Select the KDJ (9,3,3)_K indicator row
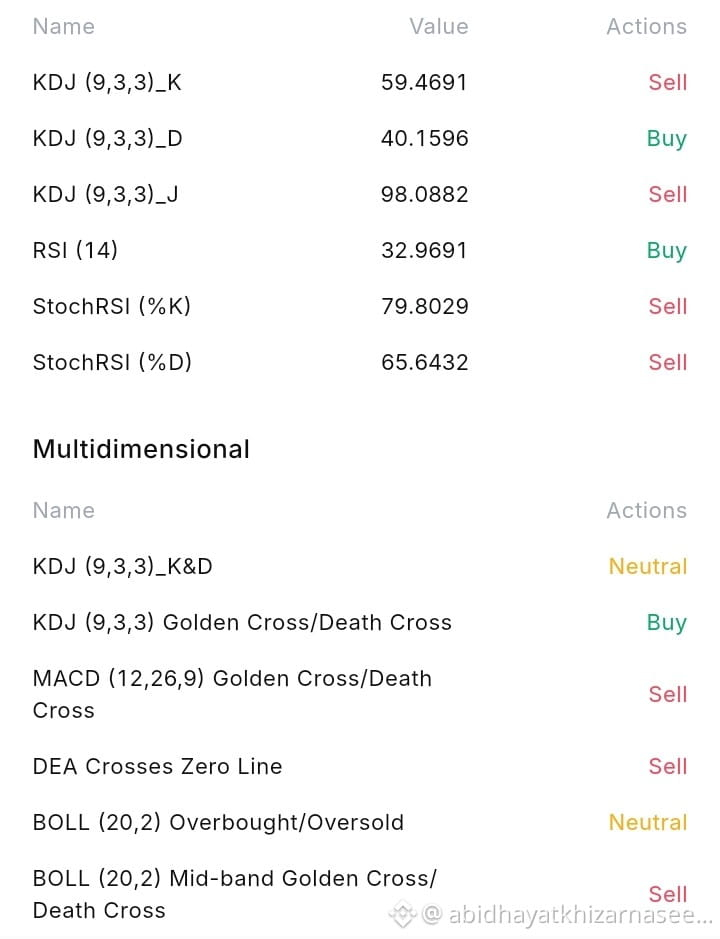Screen dimensions: 720x939 [x=360, y=82]
